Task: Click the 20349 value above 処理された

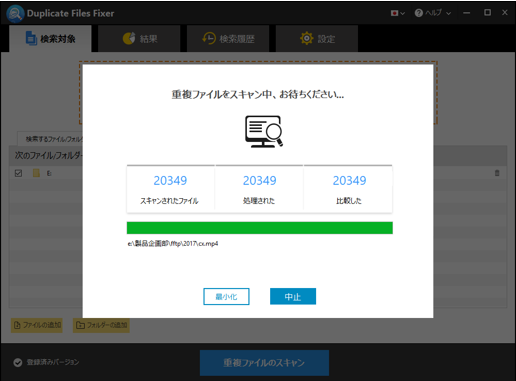Action: (260, 181)
